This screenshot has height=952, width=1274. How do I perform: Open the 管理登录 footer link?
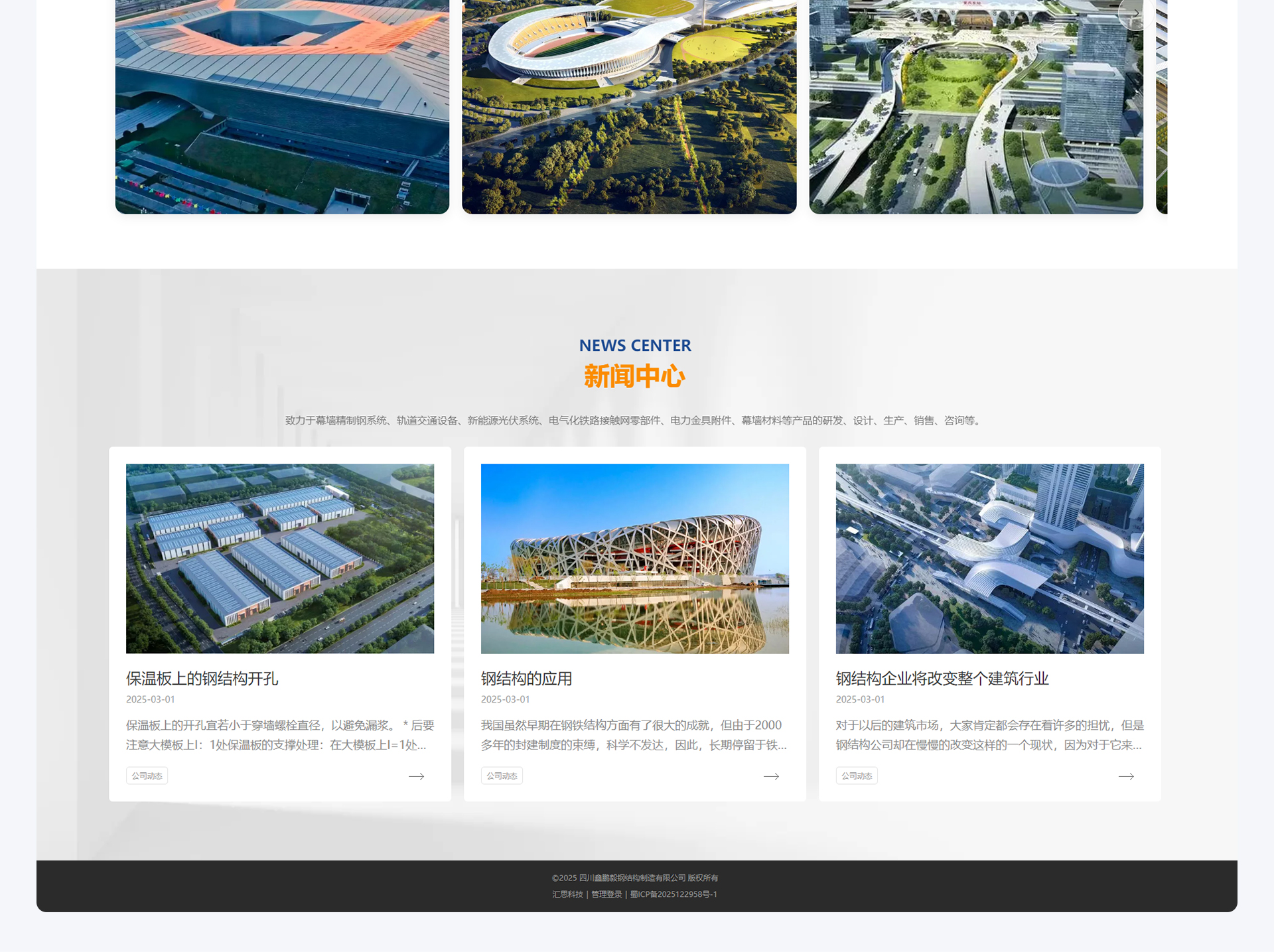[x=606, y=894]
